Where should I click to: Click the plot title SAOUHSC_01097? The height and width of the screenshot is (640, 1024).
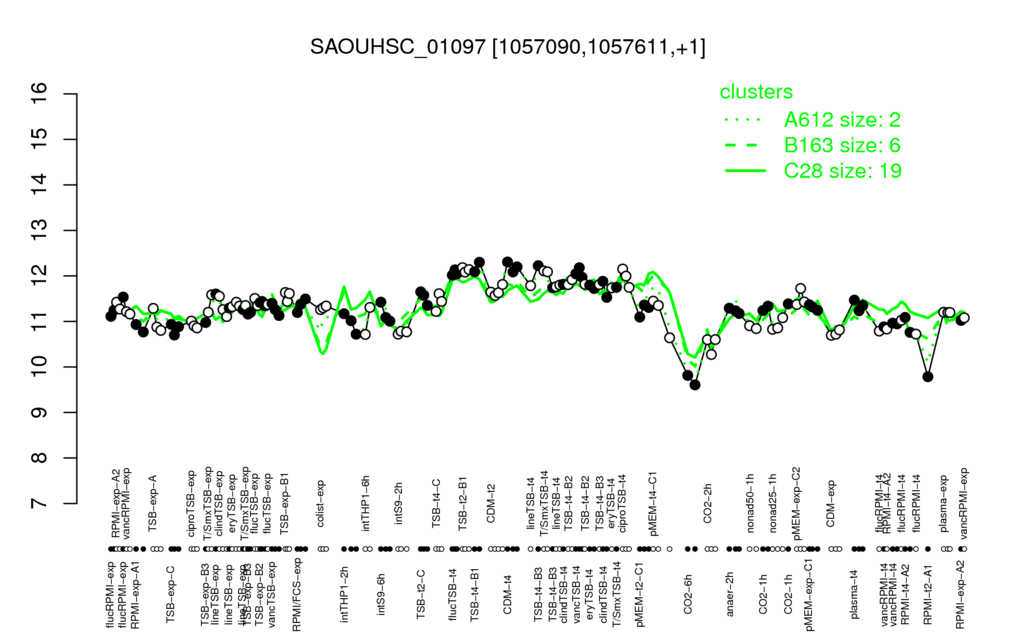point(398,47)
